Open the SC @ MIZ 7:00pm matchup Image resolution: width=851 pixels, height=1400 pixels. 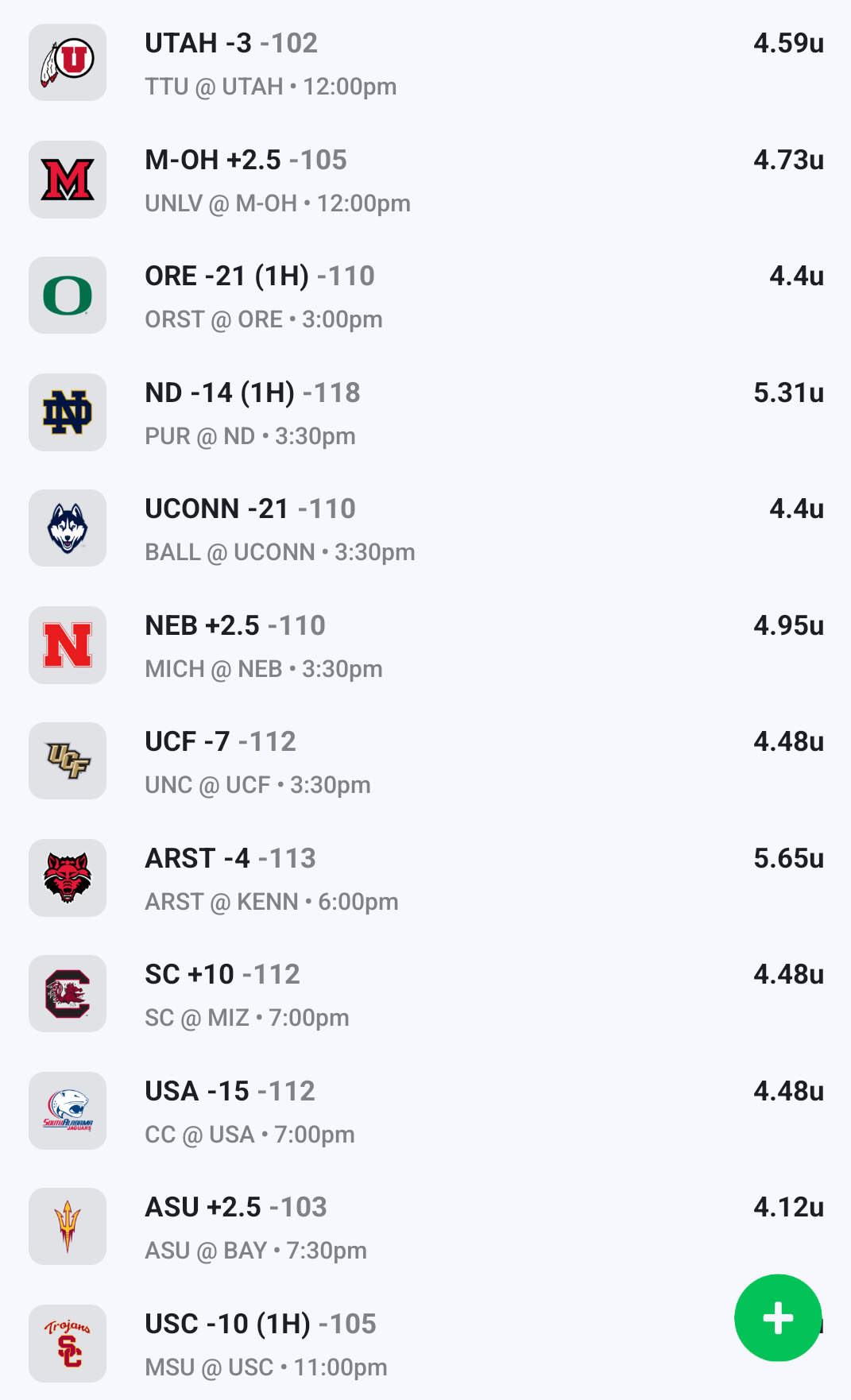tap(246, 1018)
